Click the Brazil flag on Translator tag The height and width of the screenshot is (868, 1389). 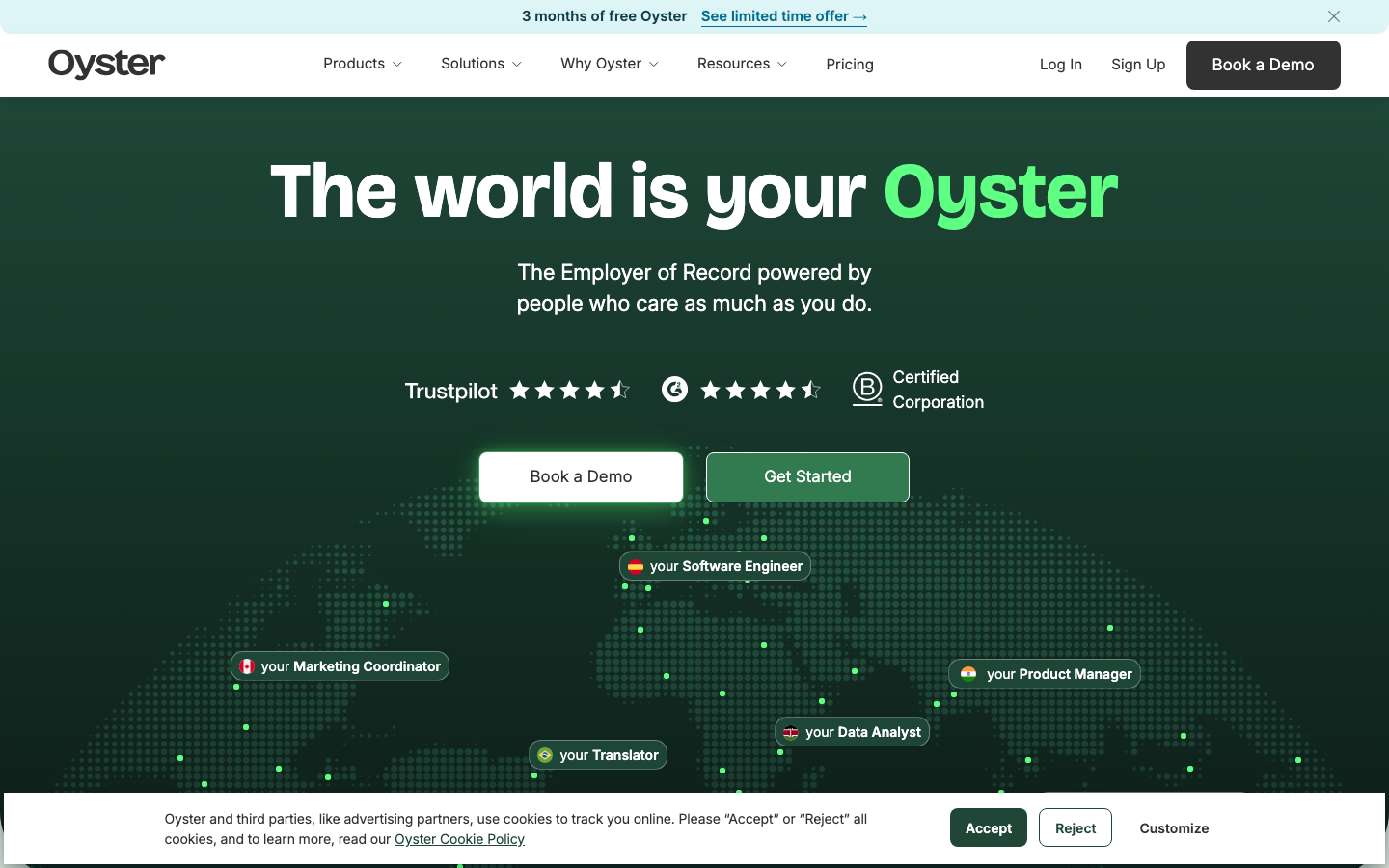click(545, 755)
